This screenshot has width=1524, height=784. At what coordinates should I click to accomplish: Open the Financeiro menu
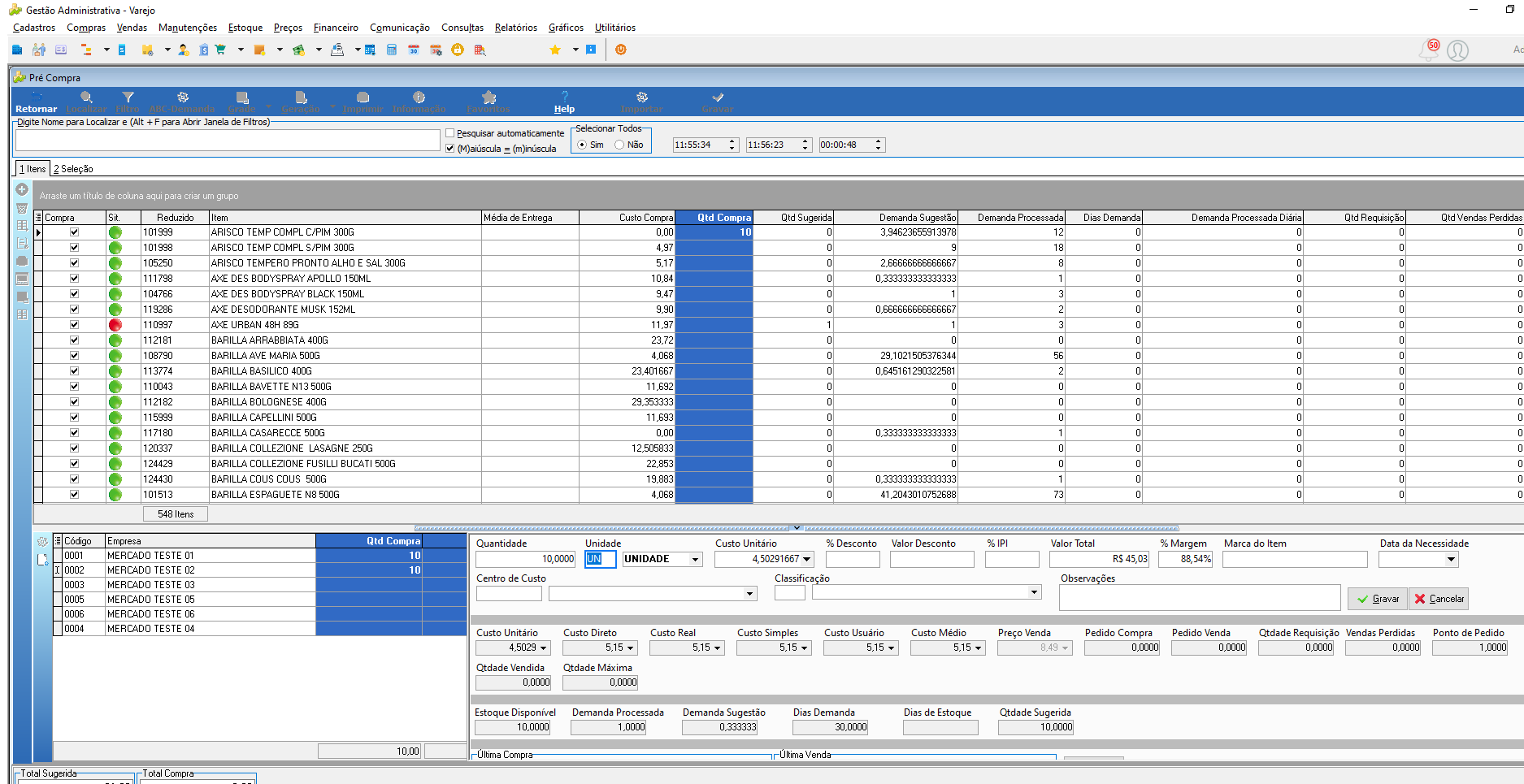click(336, 28)
